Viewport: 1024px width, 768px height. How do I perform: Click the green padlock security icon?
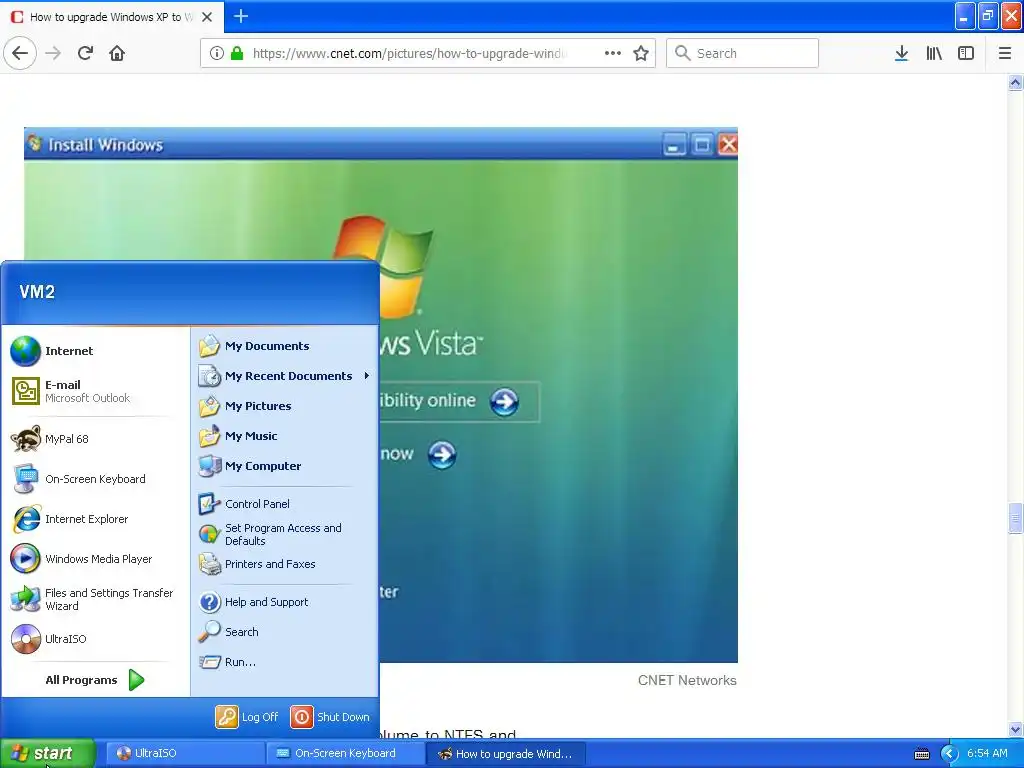[237, 53]
